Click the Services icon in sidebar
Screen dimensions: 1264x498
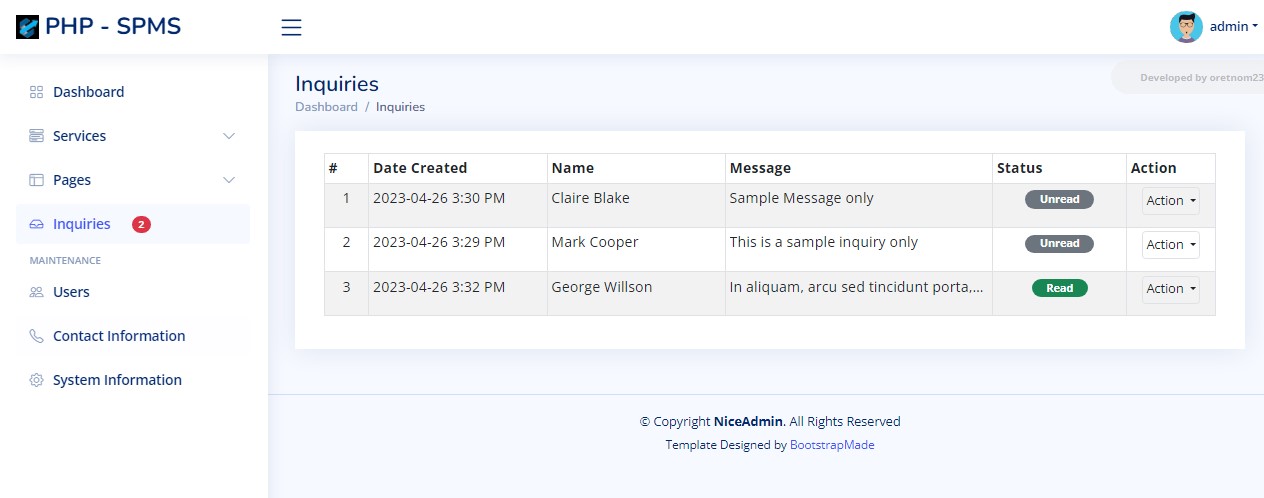coord(36,136)
